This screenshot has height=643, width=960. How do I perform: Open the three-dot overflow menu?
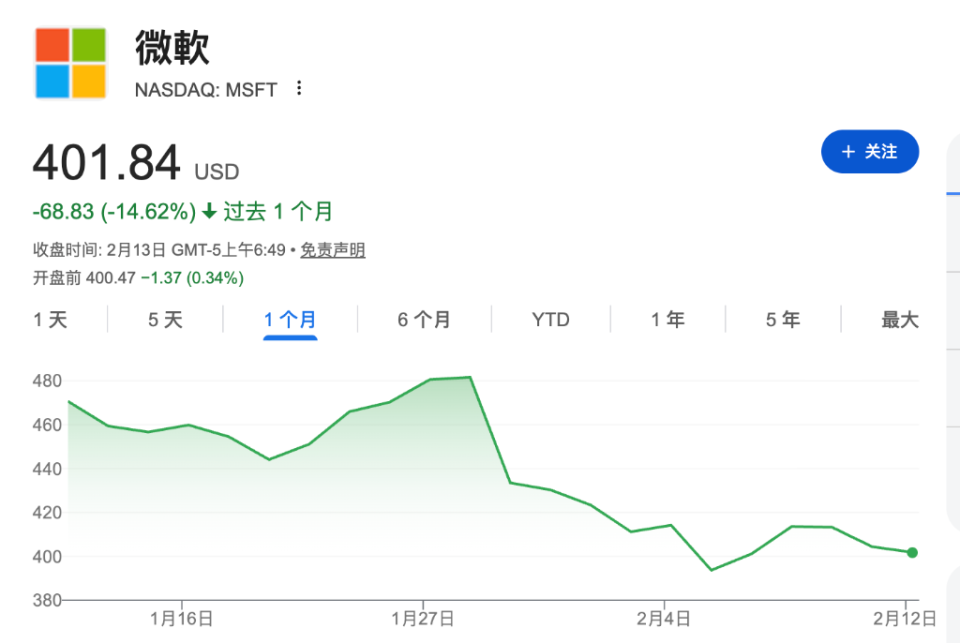point(297,89)
